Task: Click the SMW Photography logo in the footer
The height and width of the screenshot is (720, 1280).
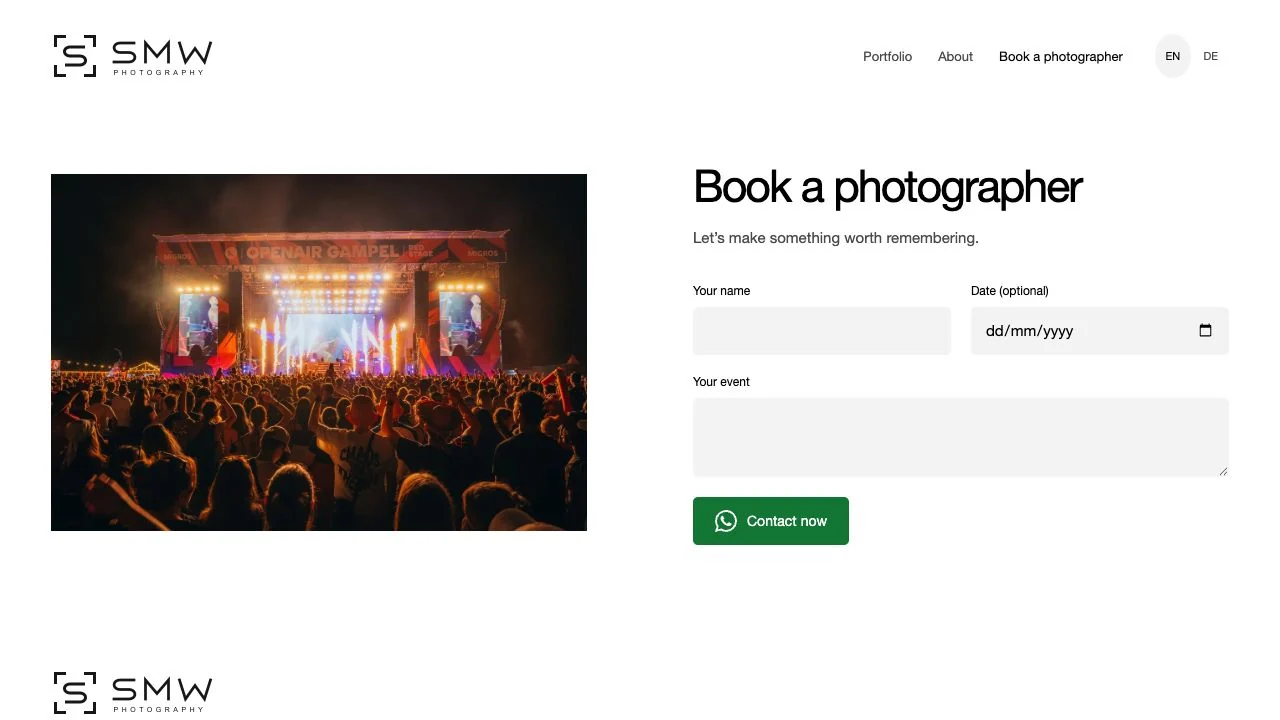Action: tap(133, 693)
